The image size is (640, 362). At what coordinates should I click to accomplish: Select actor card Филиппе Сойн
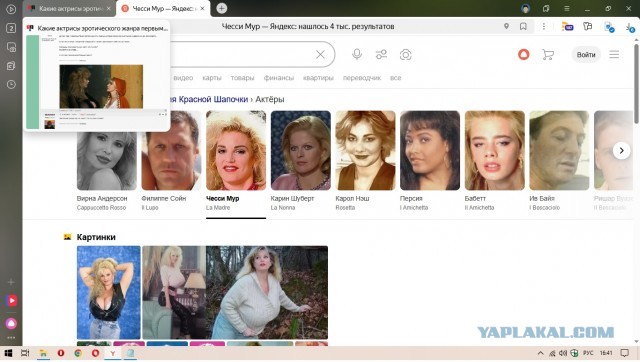pyautogui.click(x=171, y=161)
